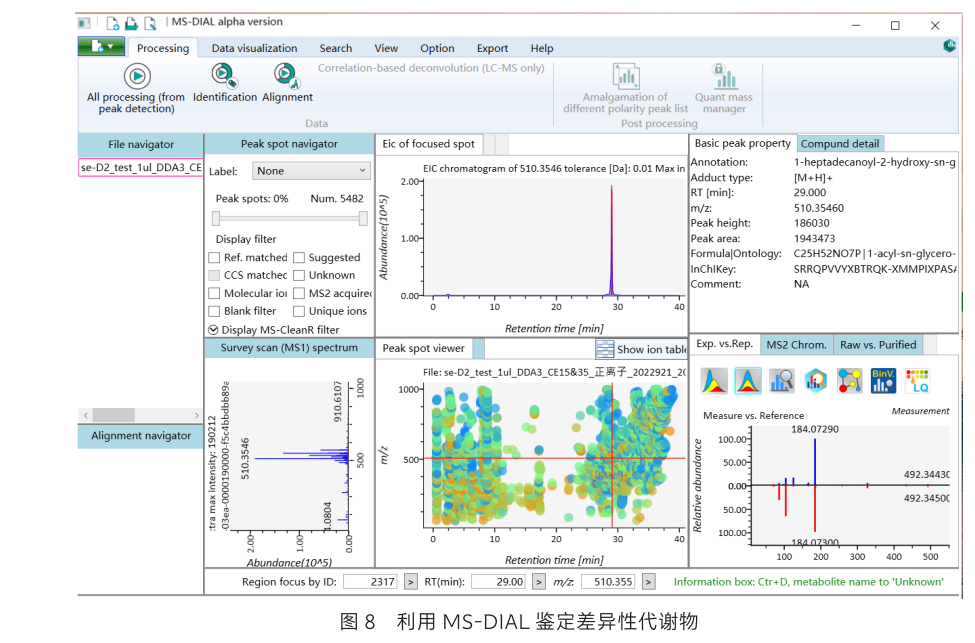Click the m/z input field showing 510.355

[x=608, y=581]
